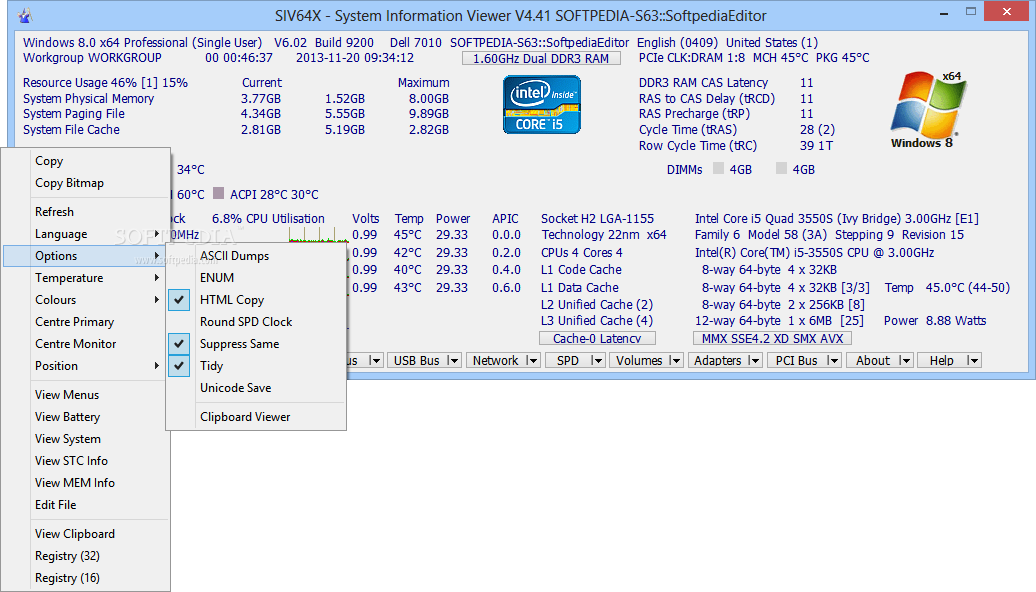Click the Help button
Screen dimensions: 1036x592
(x=942, y=361)
